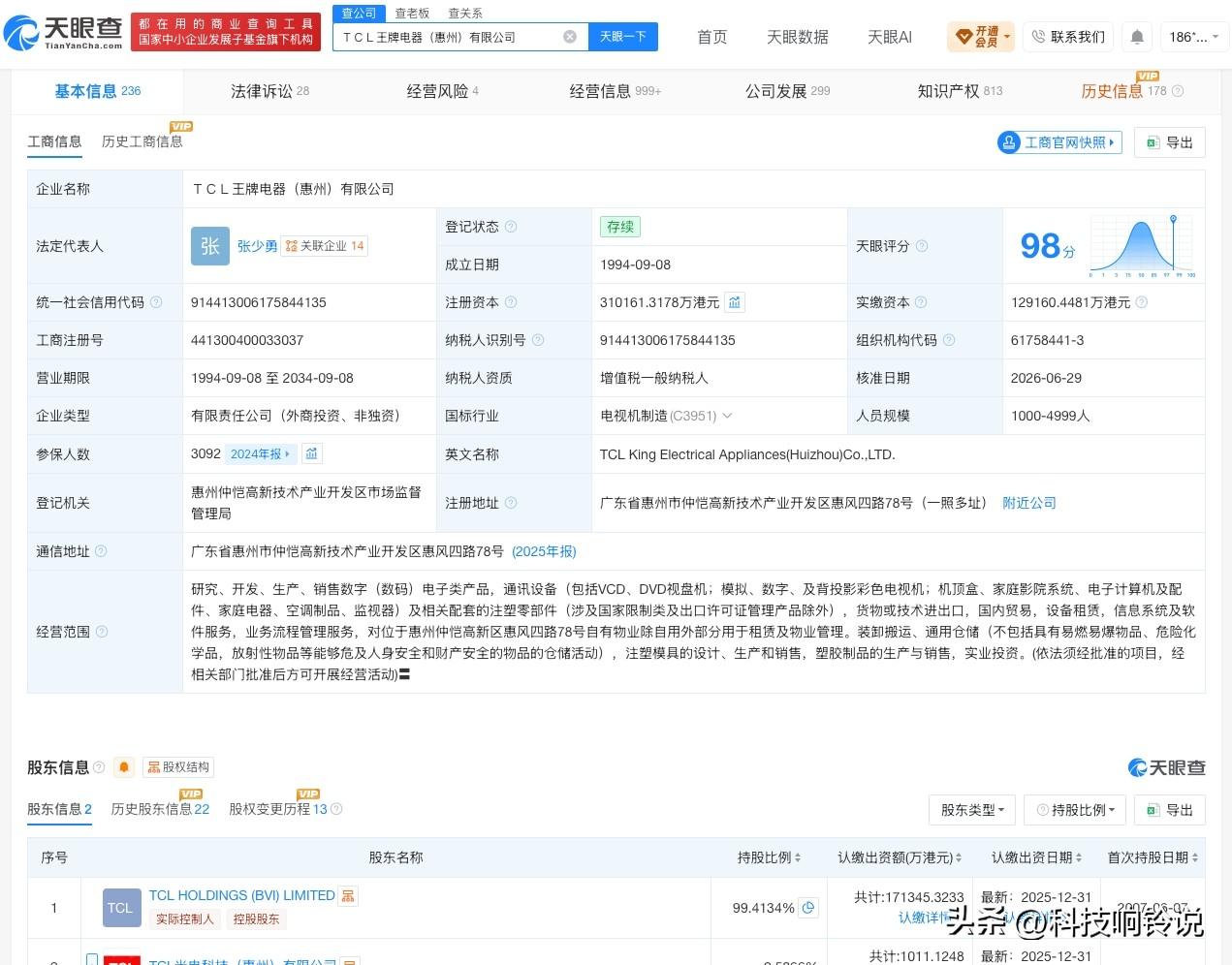Image resolution: width=1232 pixels, height=965 pixels.
Task: Open the 历史股东信息 22 sub-tab
Action: pos(160,809)
